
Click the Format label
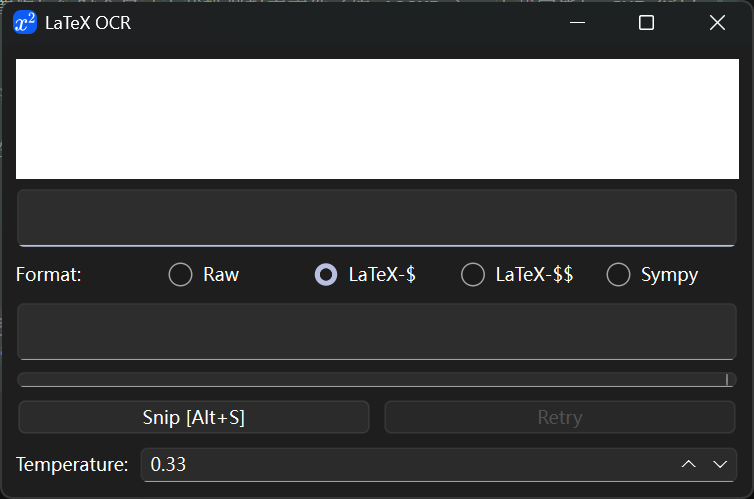[49, 275]
